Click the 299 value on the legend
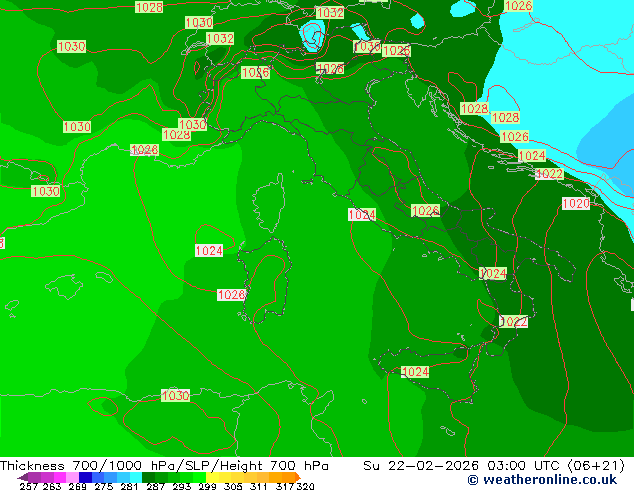The width and height of the screenshot is (634, 490). pyautogui.click(x=207, y=486)
